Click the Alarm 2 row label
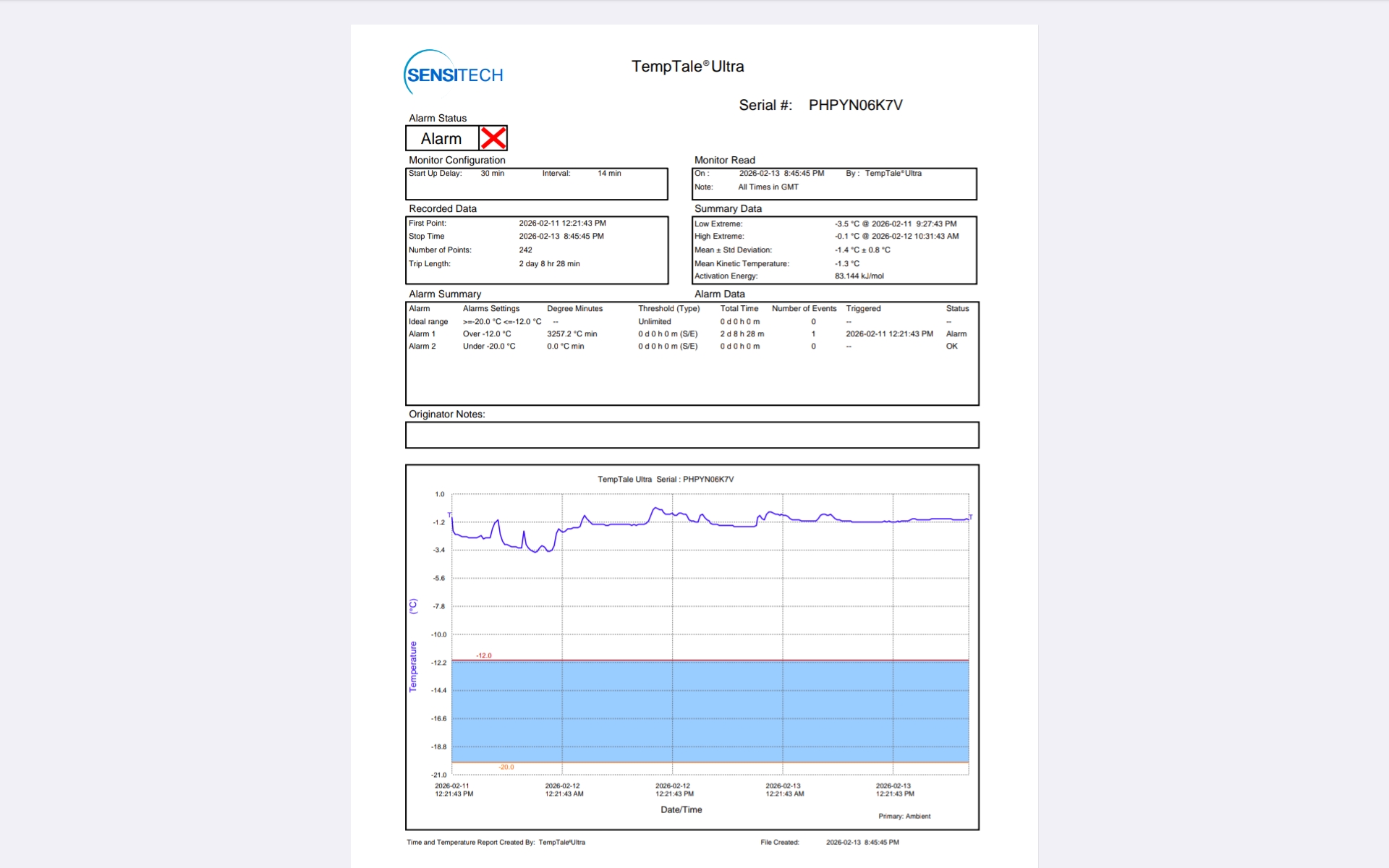The image size is (1389, 868). [x=422, y=346]
